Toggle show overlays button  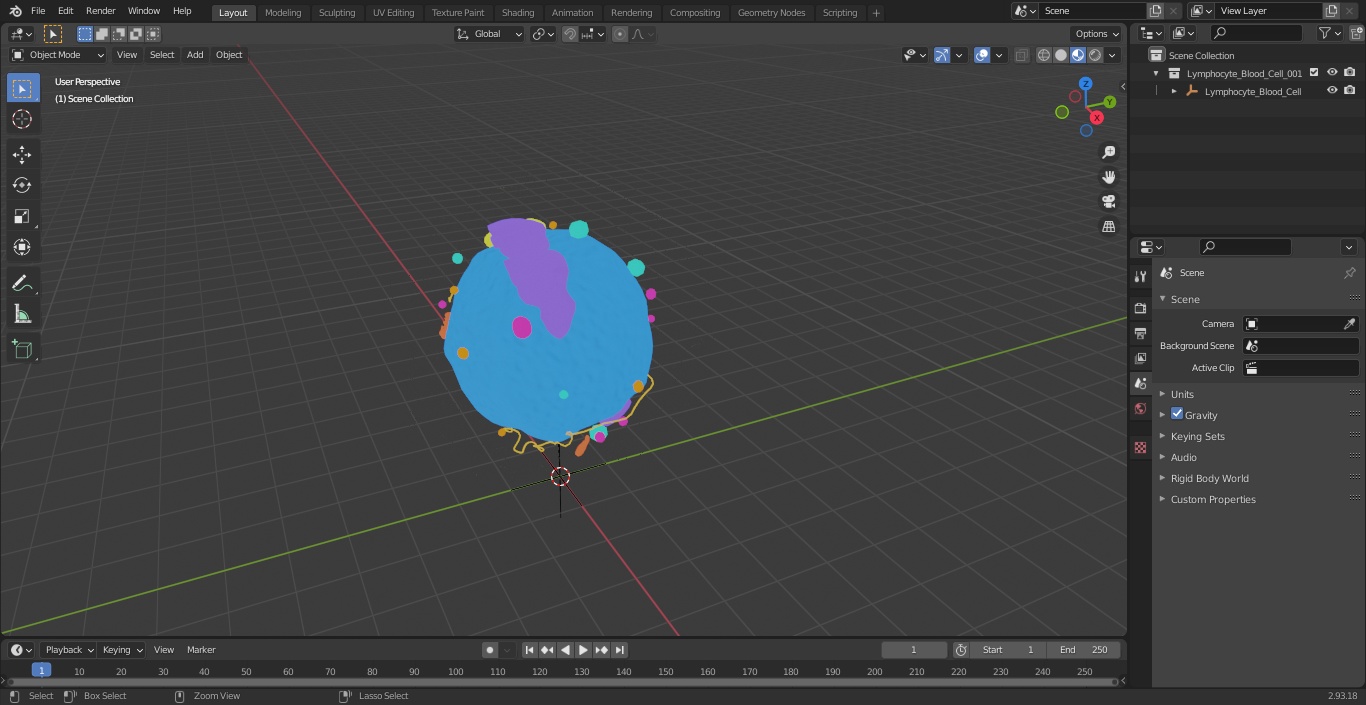coord(982,55)
